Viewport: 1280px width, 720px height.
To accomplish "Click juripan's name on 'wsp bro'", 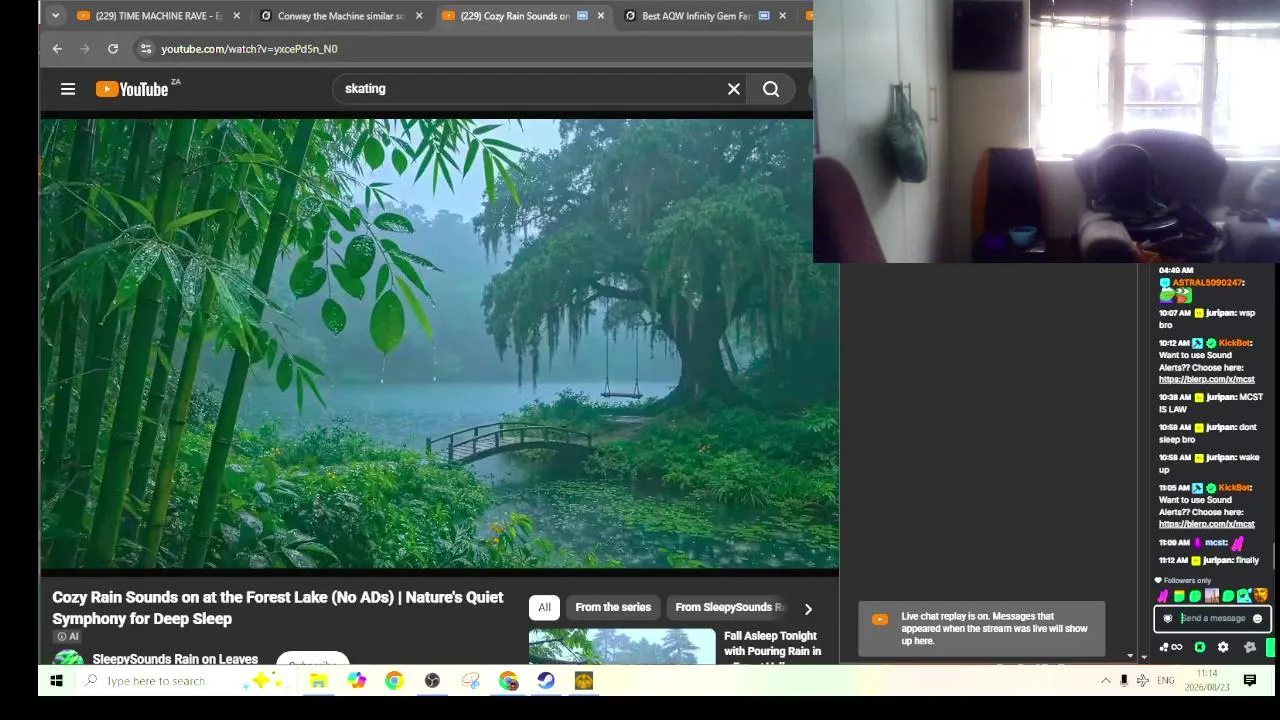I will (x=1221, y=313).
